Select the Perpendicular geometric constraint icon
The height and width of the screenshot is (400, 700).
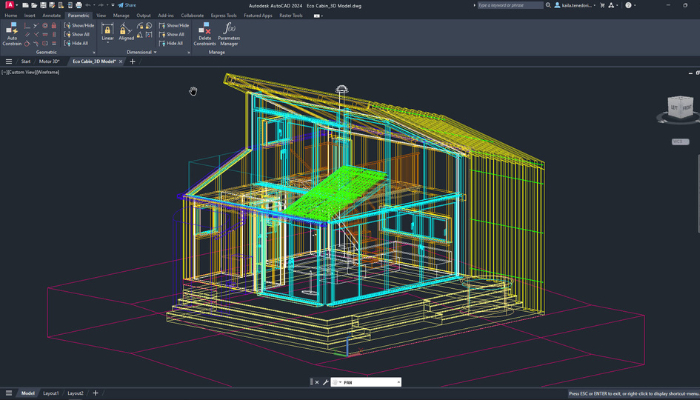click(x=36, y=34)
